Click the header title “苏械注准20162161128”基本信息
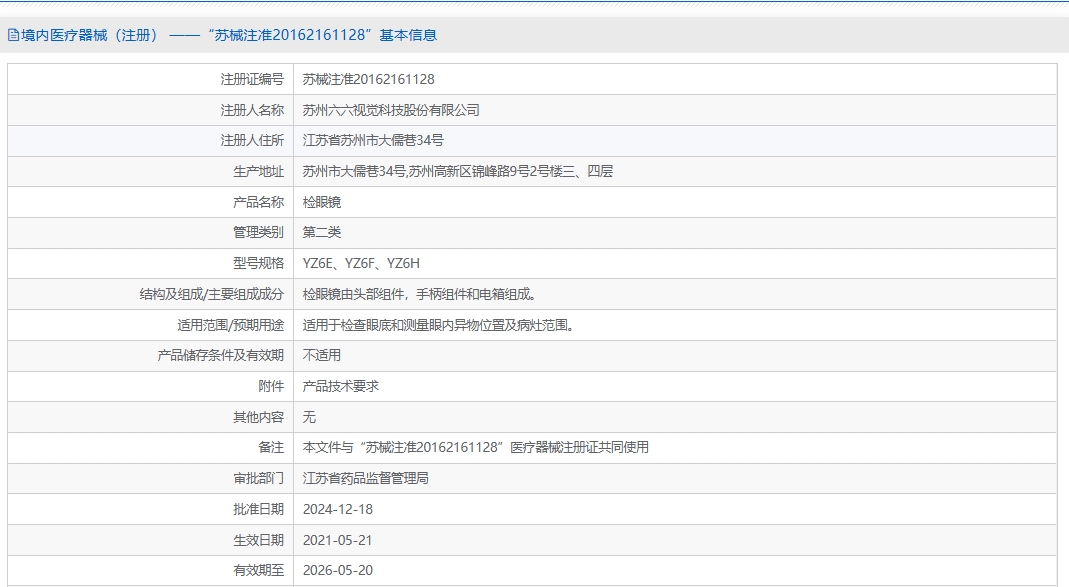Viewport: 1069px width, 587px height. (322, 35)
